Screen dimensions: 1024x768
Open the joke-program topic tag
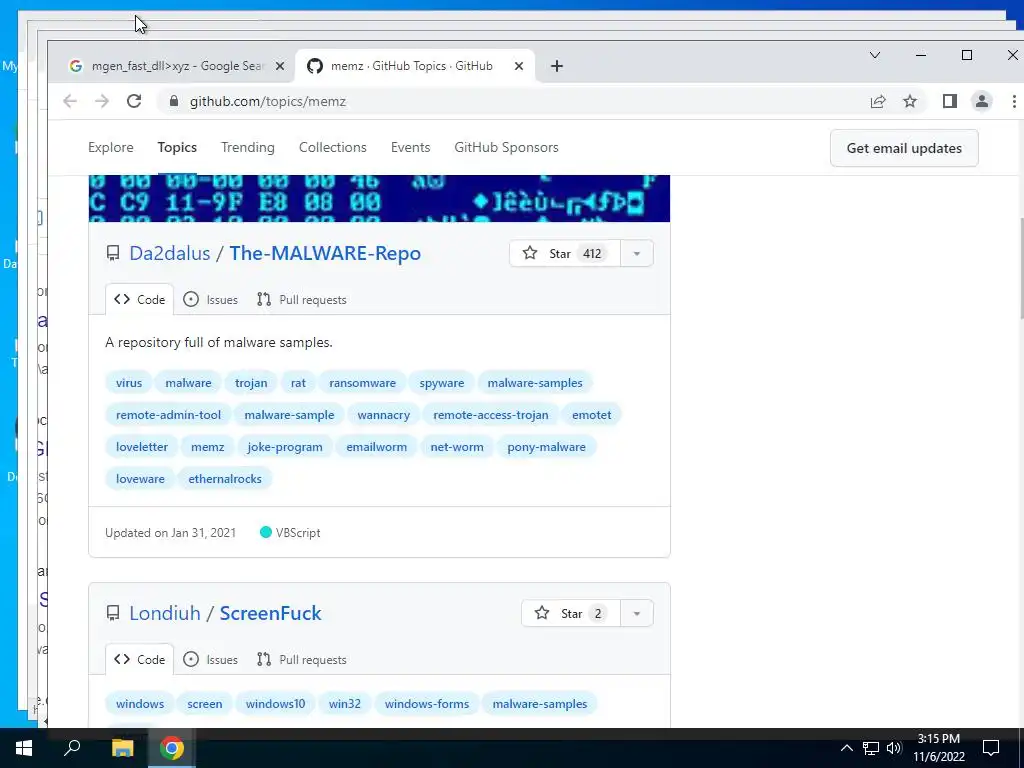click(x=285, y=447)
